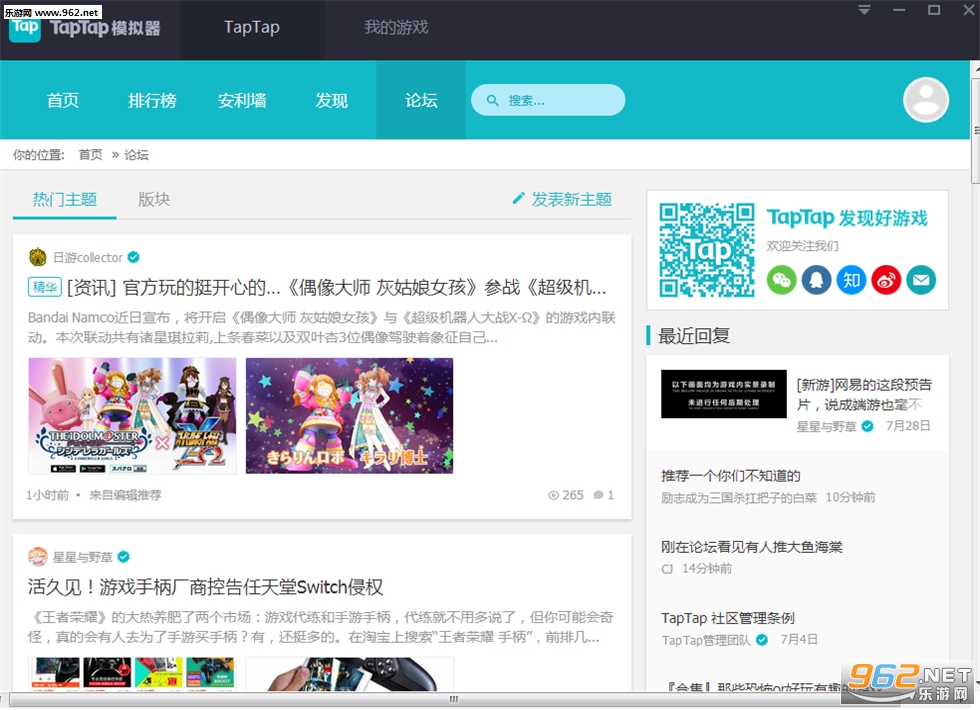The height and width of the screenshot is (710, 980).
Task: Open the TapTap 社区管理条例 reply link
Action: tap(728, 618)
